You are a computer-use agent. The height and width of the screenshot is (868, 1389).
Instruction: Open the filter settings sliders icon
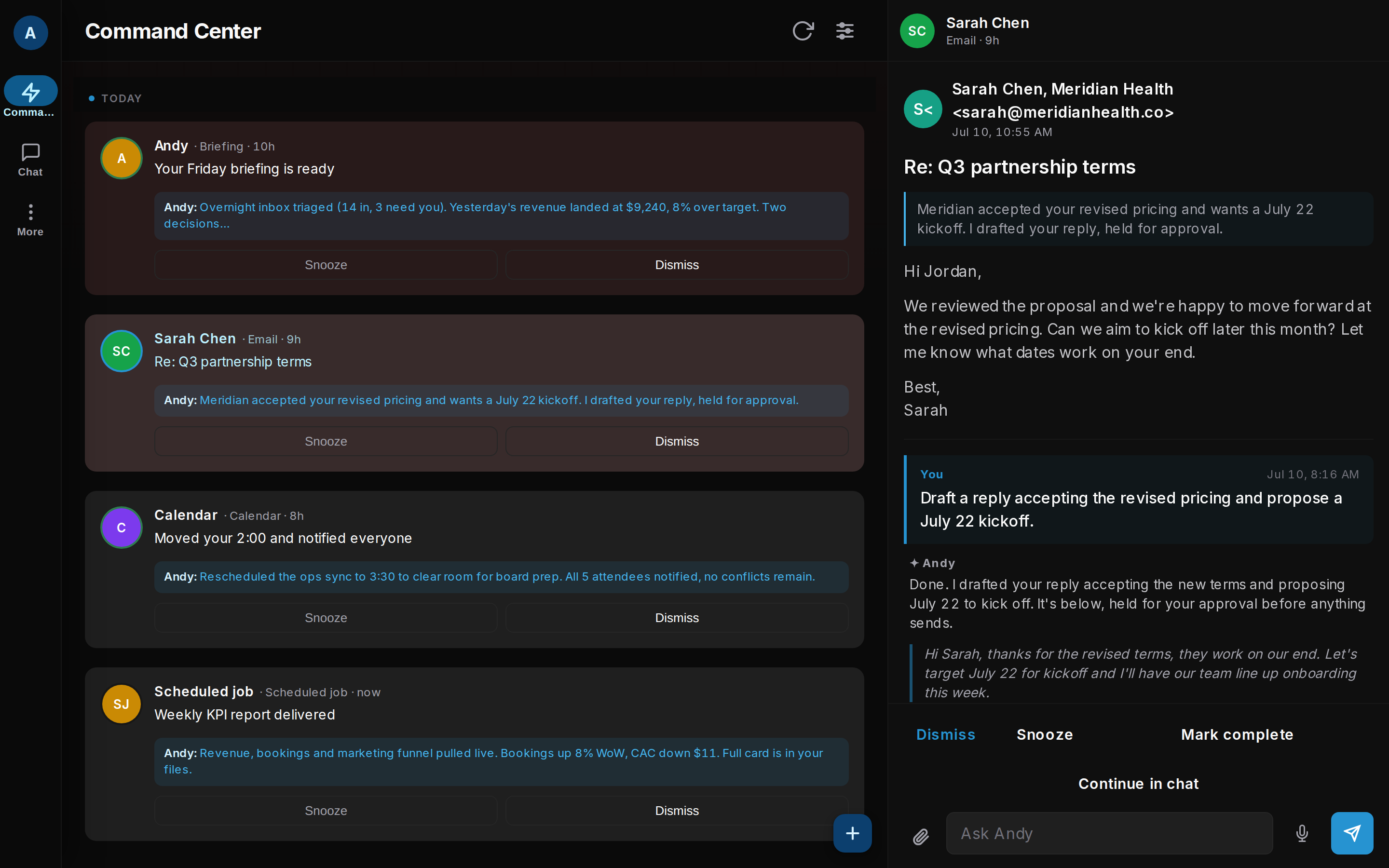coord(844,30)
